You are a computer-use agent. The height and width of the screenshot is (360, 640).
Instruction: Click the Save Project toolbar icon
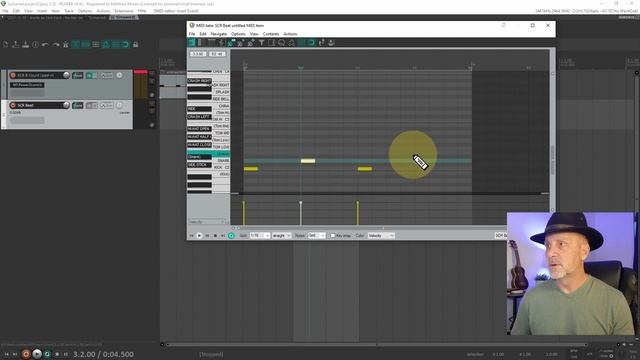(26, 44)
